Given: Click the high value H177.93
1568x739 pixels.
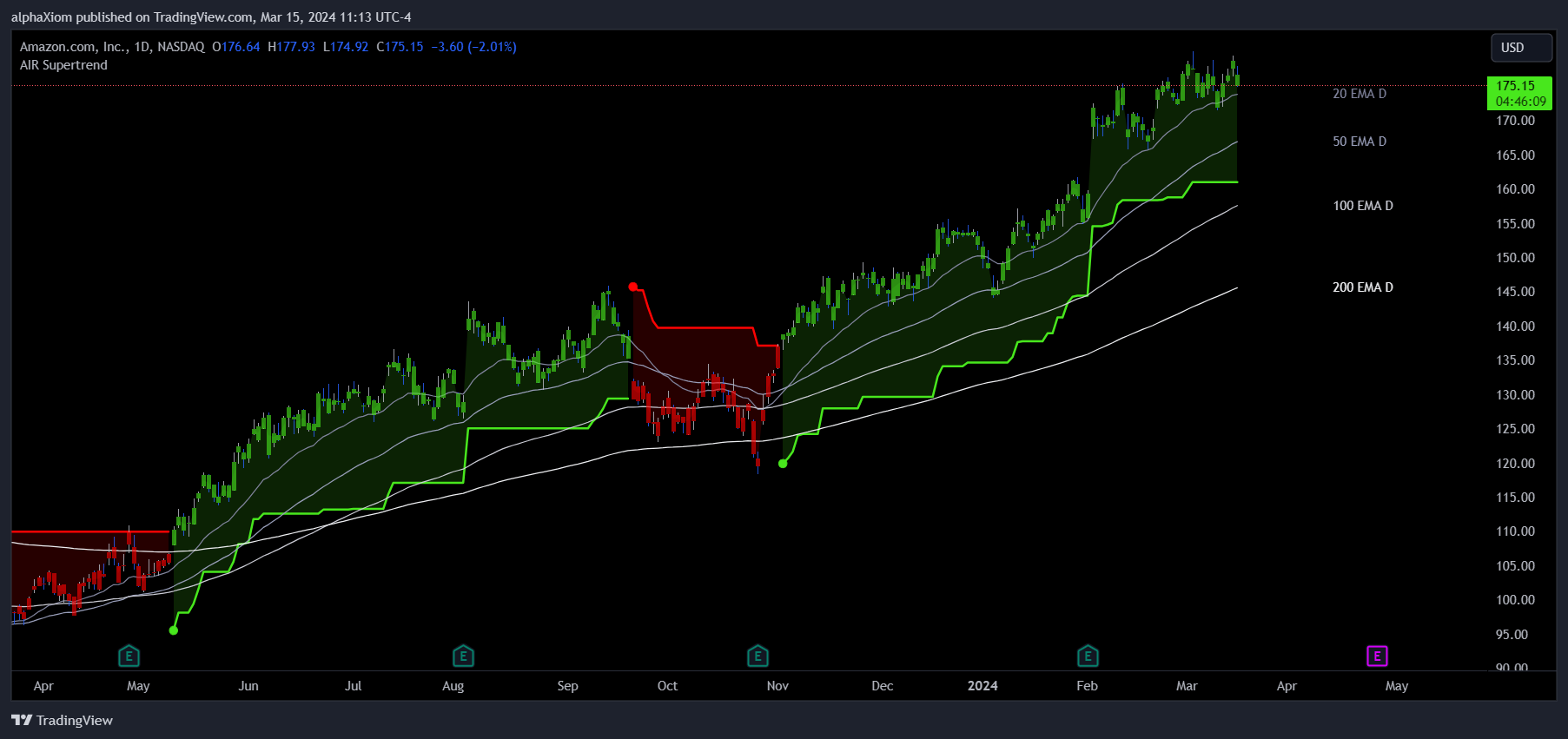Looking at the screenshot, I should 291,47.
